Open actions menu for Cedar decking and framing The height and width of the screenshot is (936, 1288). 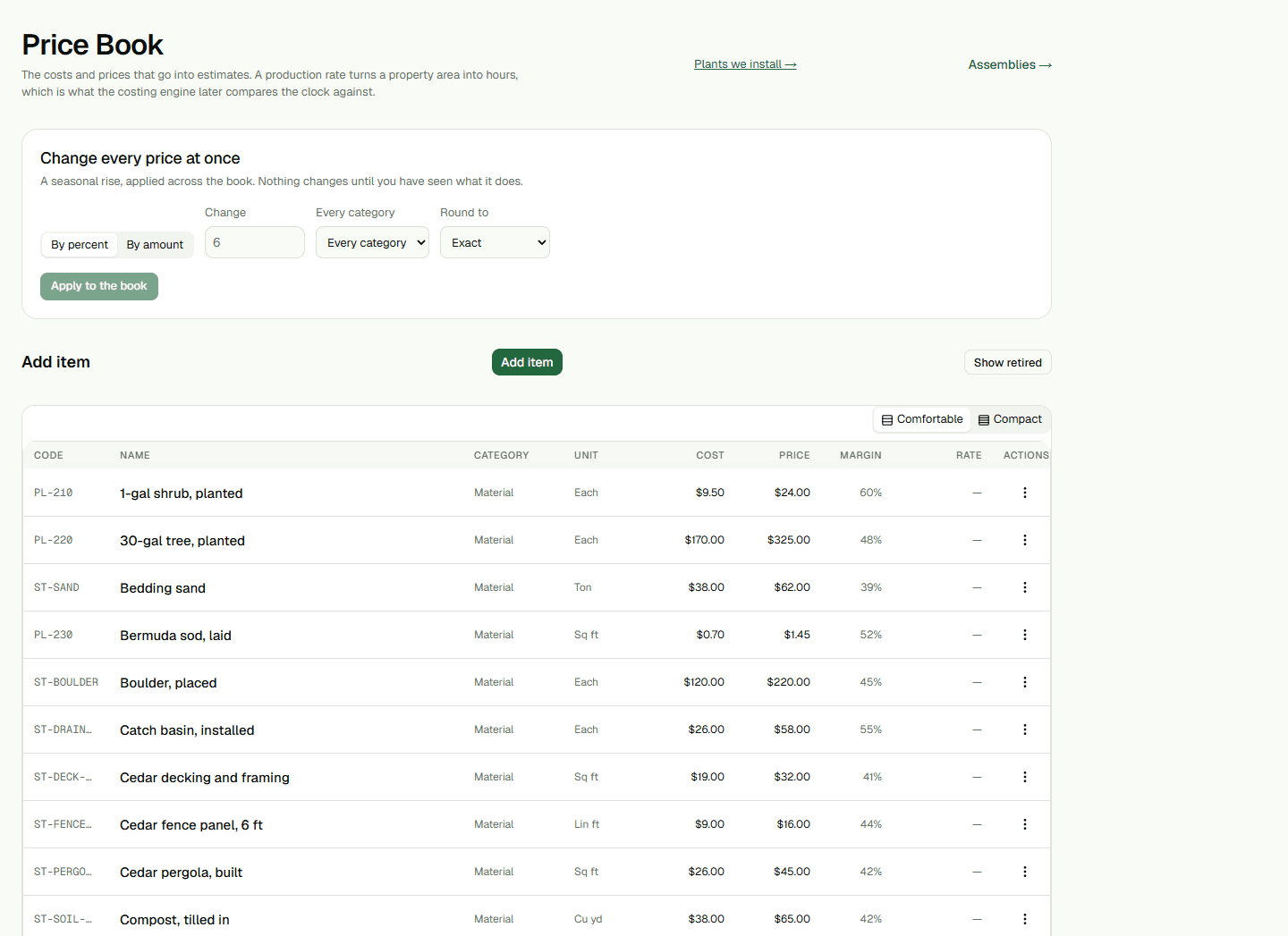pyautogui.click(x=1025, y=777)
